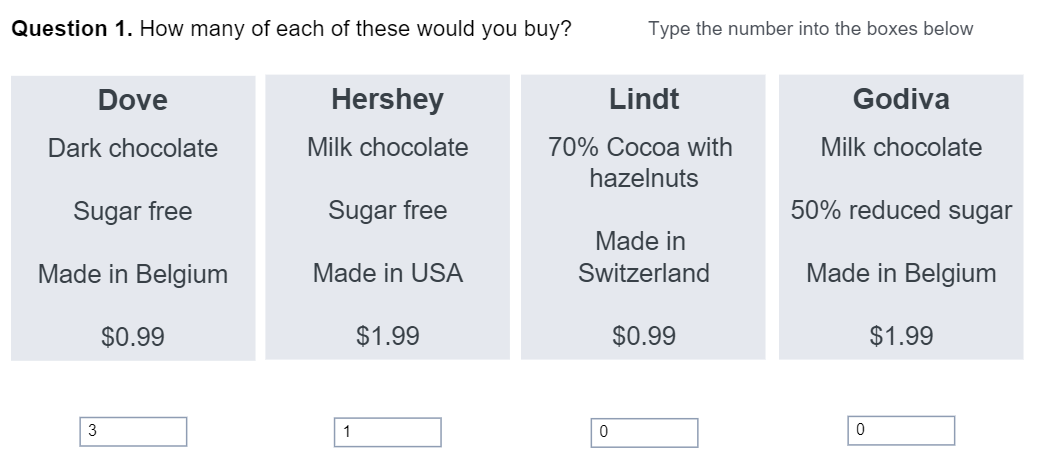
Task: Select the Lindt product card heading
Action: [643, 99]
